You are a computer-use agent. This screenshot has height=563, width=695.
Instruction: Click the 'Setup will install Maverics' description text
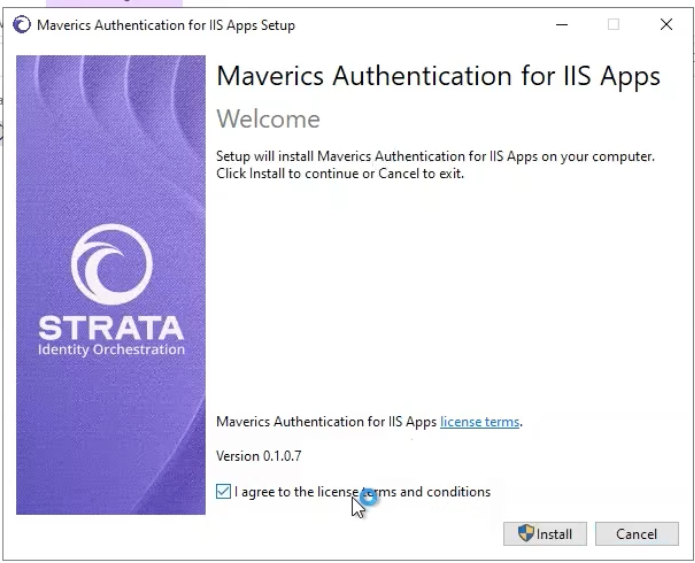(x=435, y=164)
